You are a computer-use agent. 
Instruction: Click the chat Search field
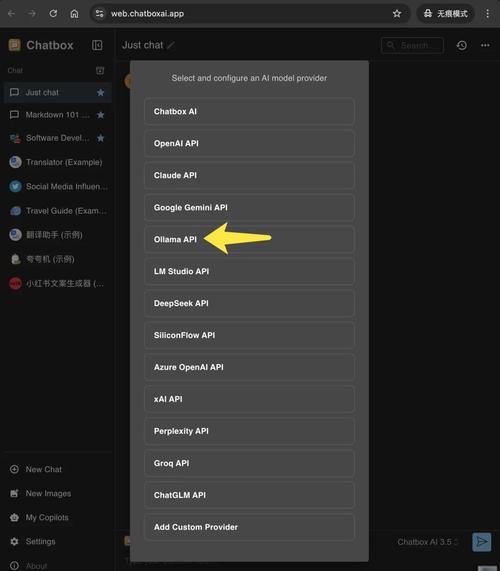point(412,46)
